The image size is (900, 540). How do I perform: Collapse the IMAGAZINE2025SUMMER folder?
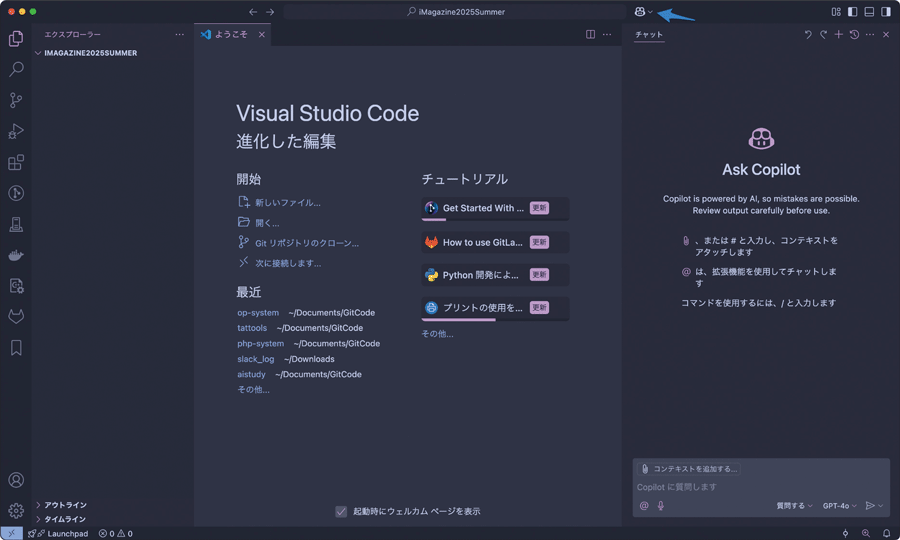click(x=86, y=53)
